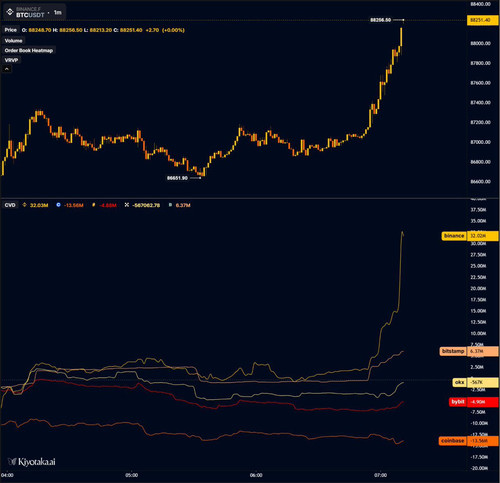Click the 10.00M CVD axis label
The image size is (500, 483).
click(x=478, y=333)
